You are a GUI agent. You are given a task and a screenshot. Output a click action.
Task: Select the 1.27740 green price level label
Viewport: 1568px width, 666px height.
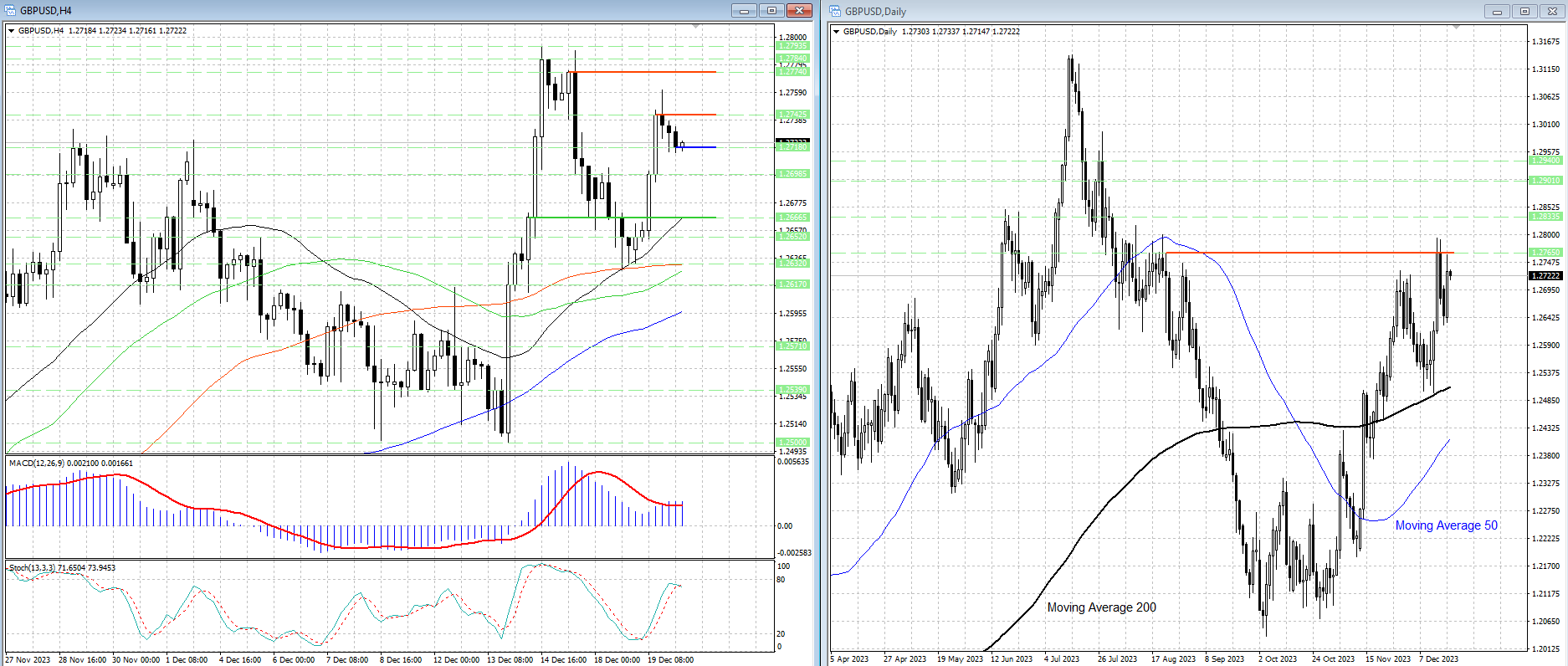point(792,72)
